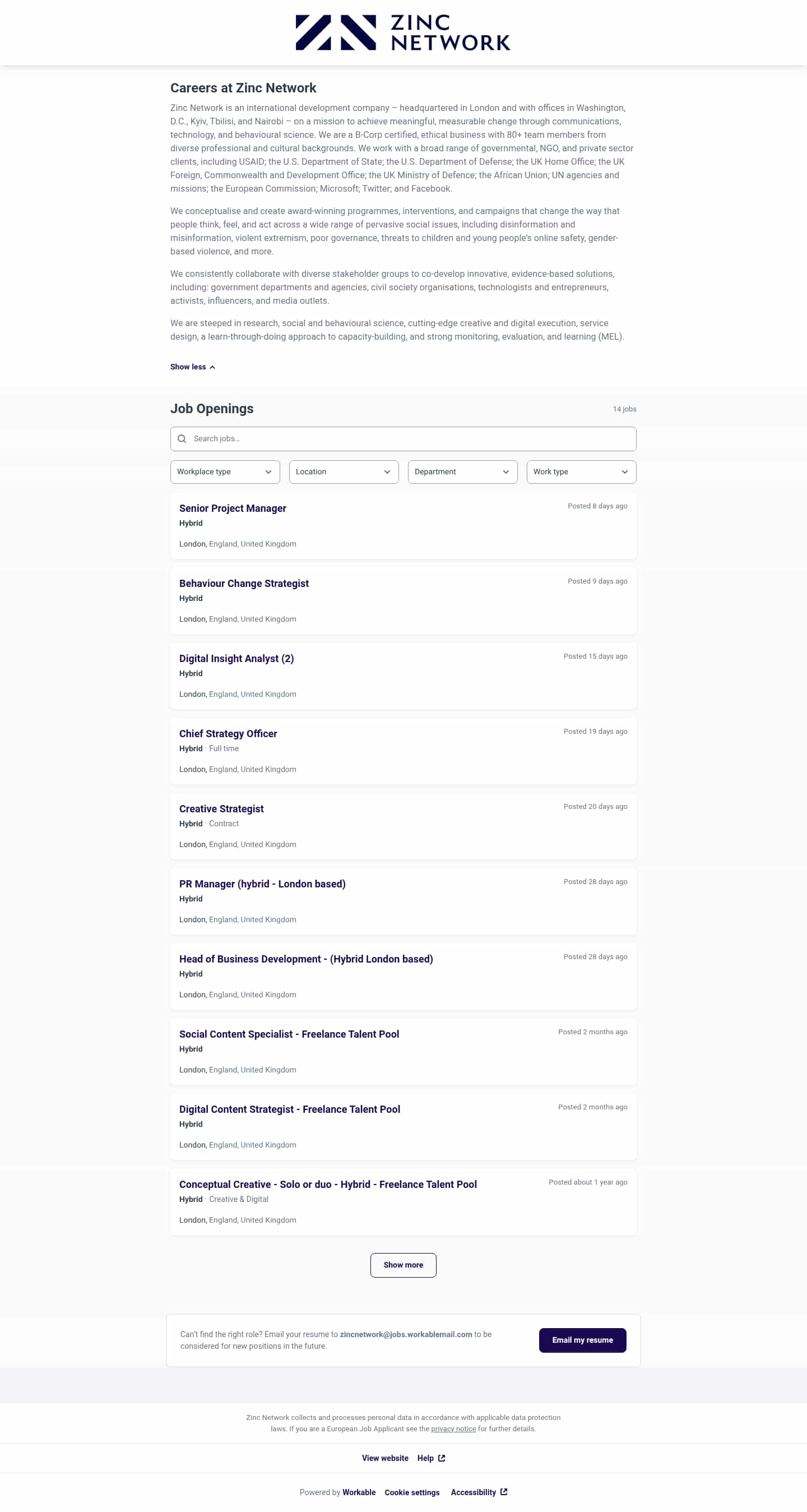
Task: Select Head of Business Development listing
Action: (x=306, y=959)
